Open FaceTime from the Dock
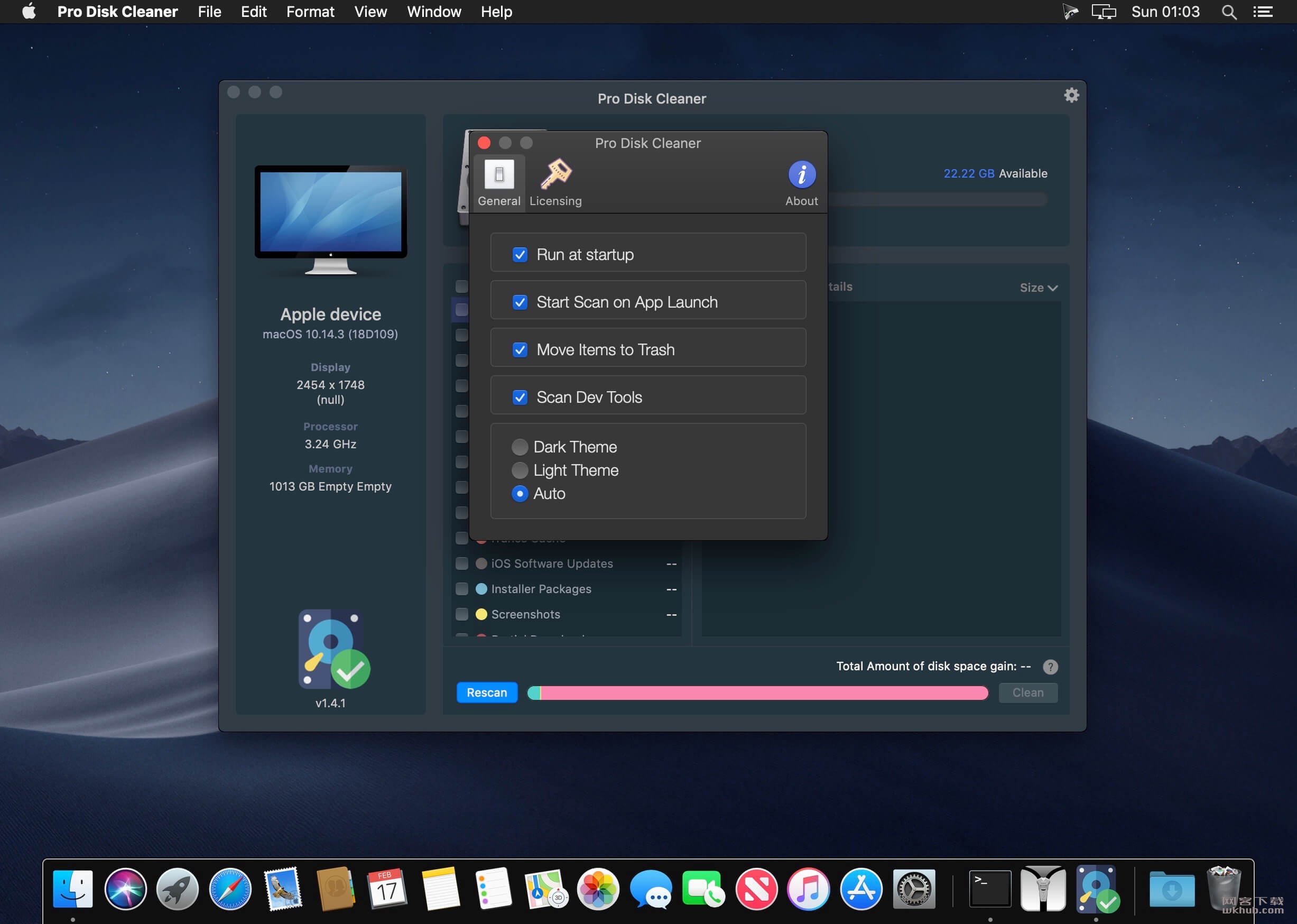 703,888
